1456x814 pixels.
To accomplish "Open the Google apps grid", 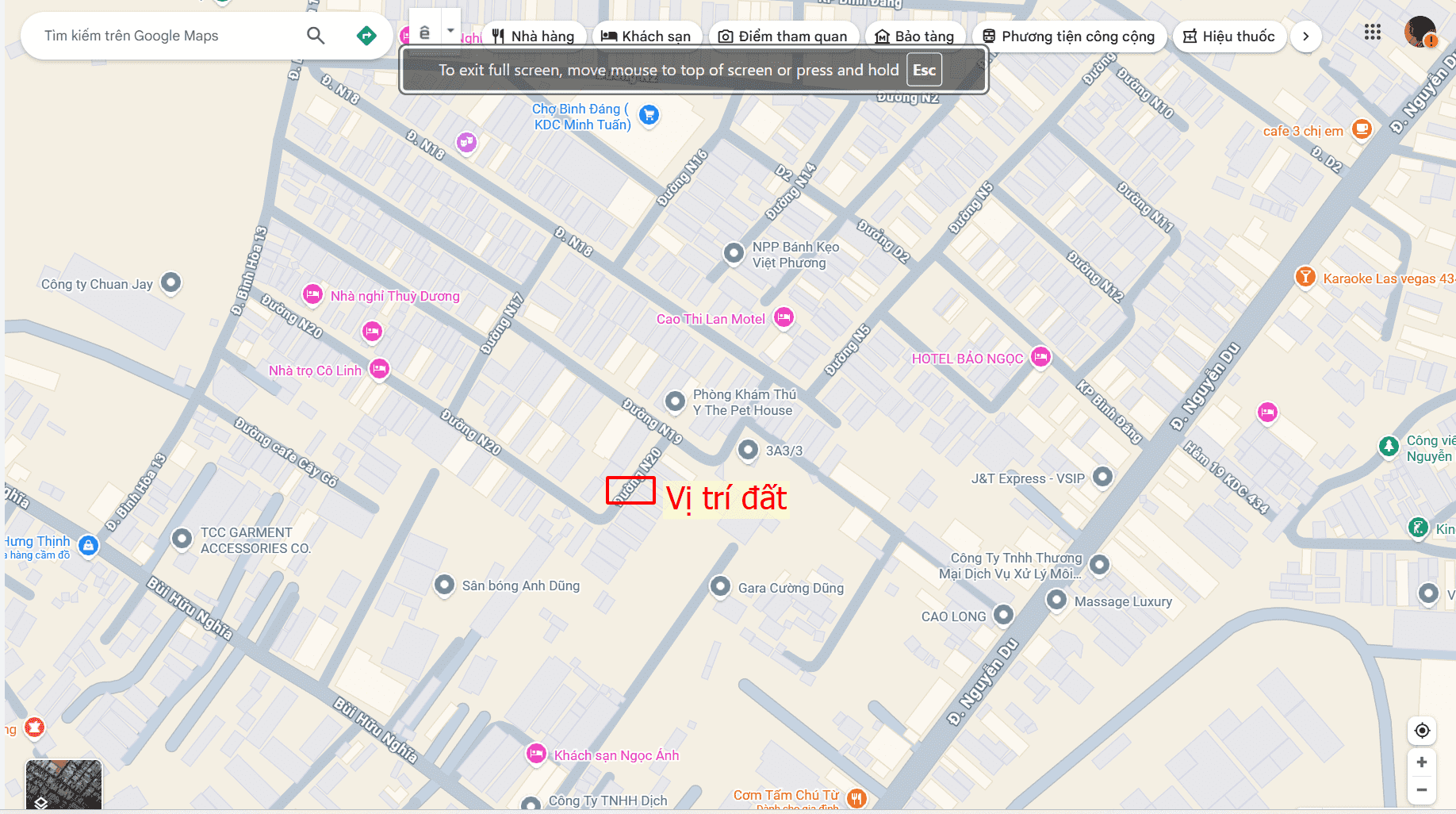I will pyautogui.click(x=1373, y=33).
